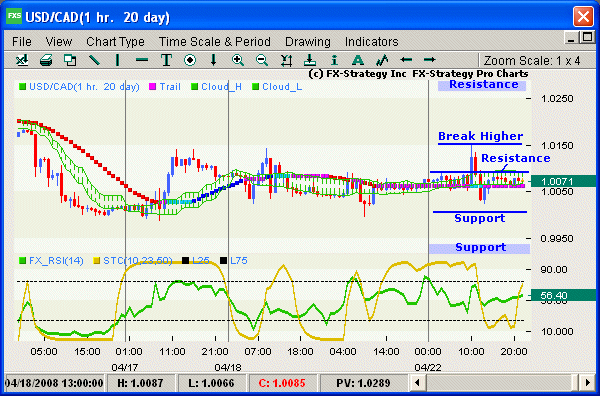This screenshot has height=396, width=600.
Task: Click the zoom out magnifier icon
Action: tap(262, 60)
